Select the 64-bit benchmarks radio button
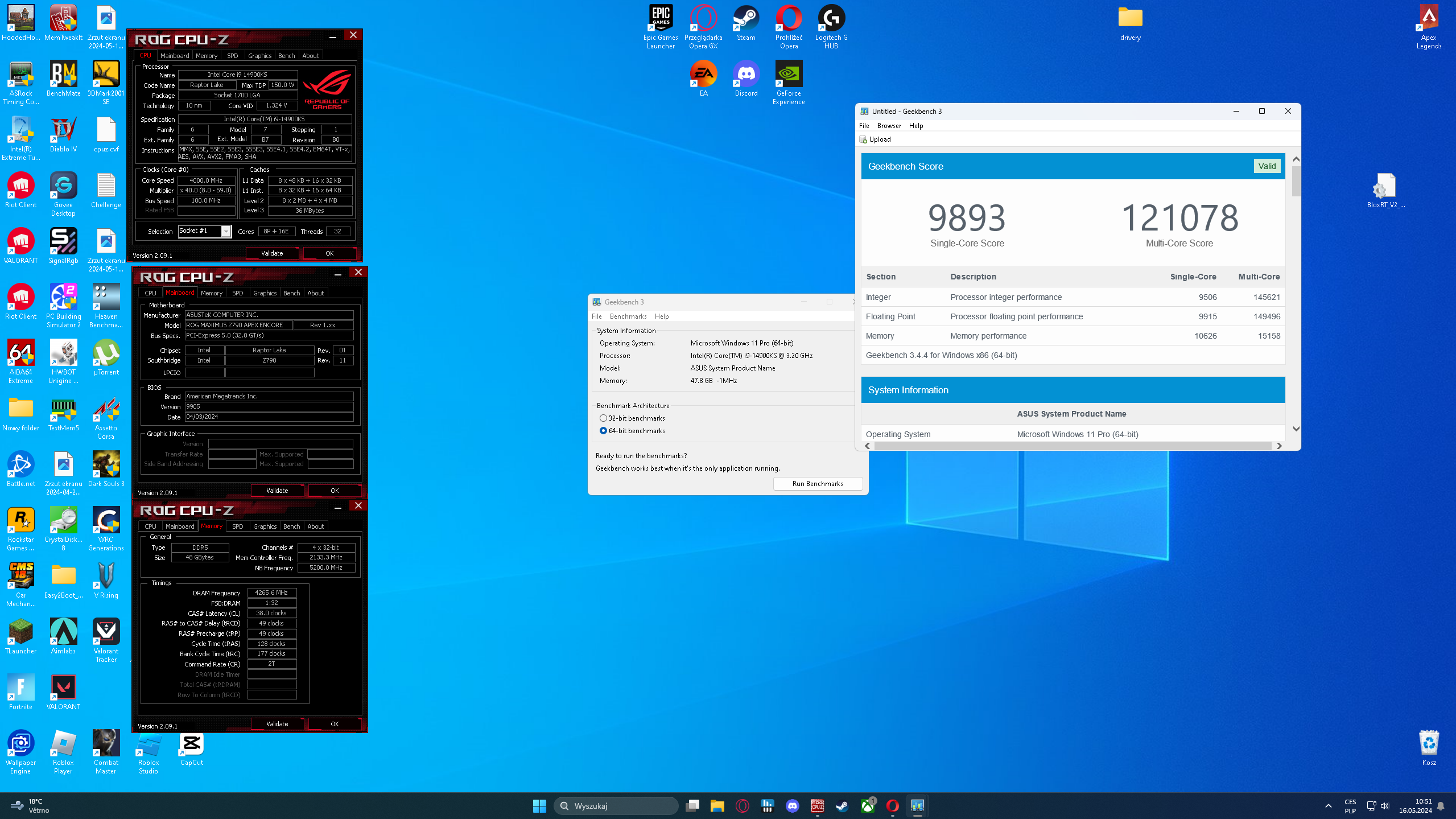The width and height of the screenshot is (1456, 819). click(x=603, y=431)
